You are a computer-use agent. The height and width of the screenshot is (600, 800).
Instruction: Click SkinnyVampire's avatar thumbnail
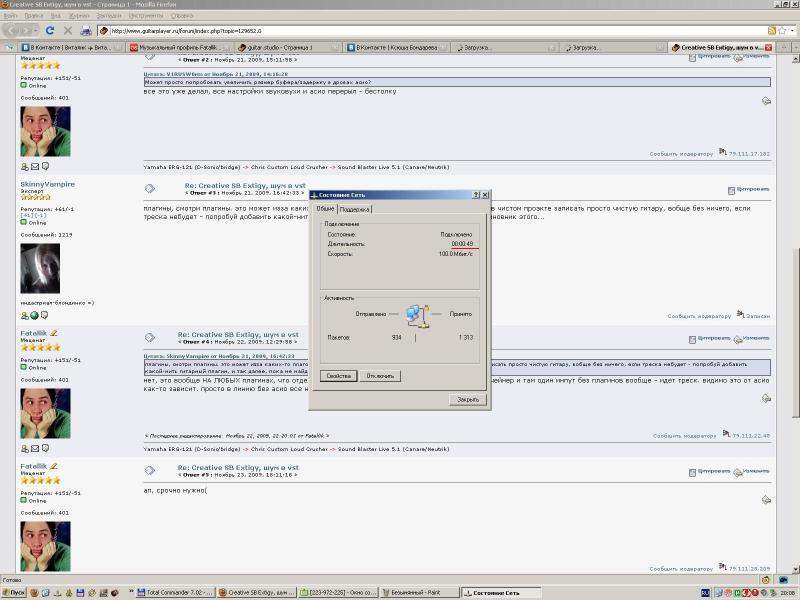[x=40, y=268]
